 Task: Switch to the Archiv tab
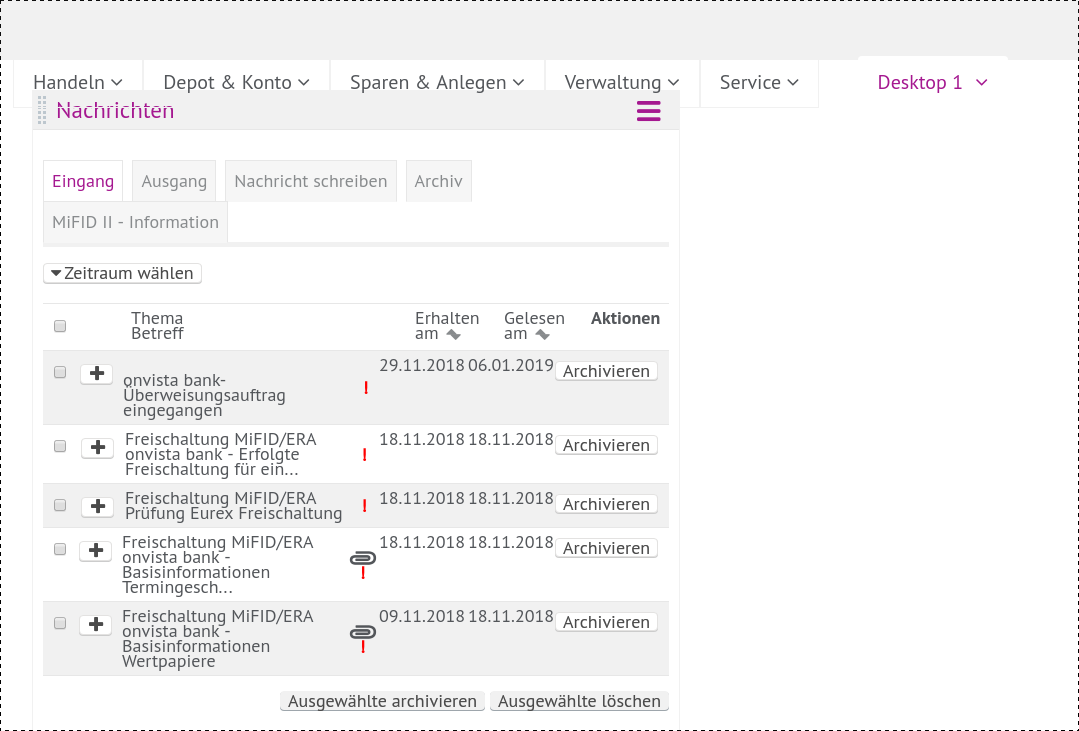pos(438,181)
